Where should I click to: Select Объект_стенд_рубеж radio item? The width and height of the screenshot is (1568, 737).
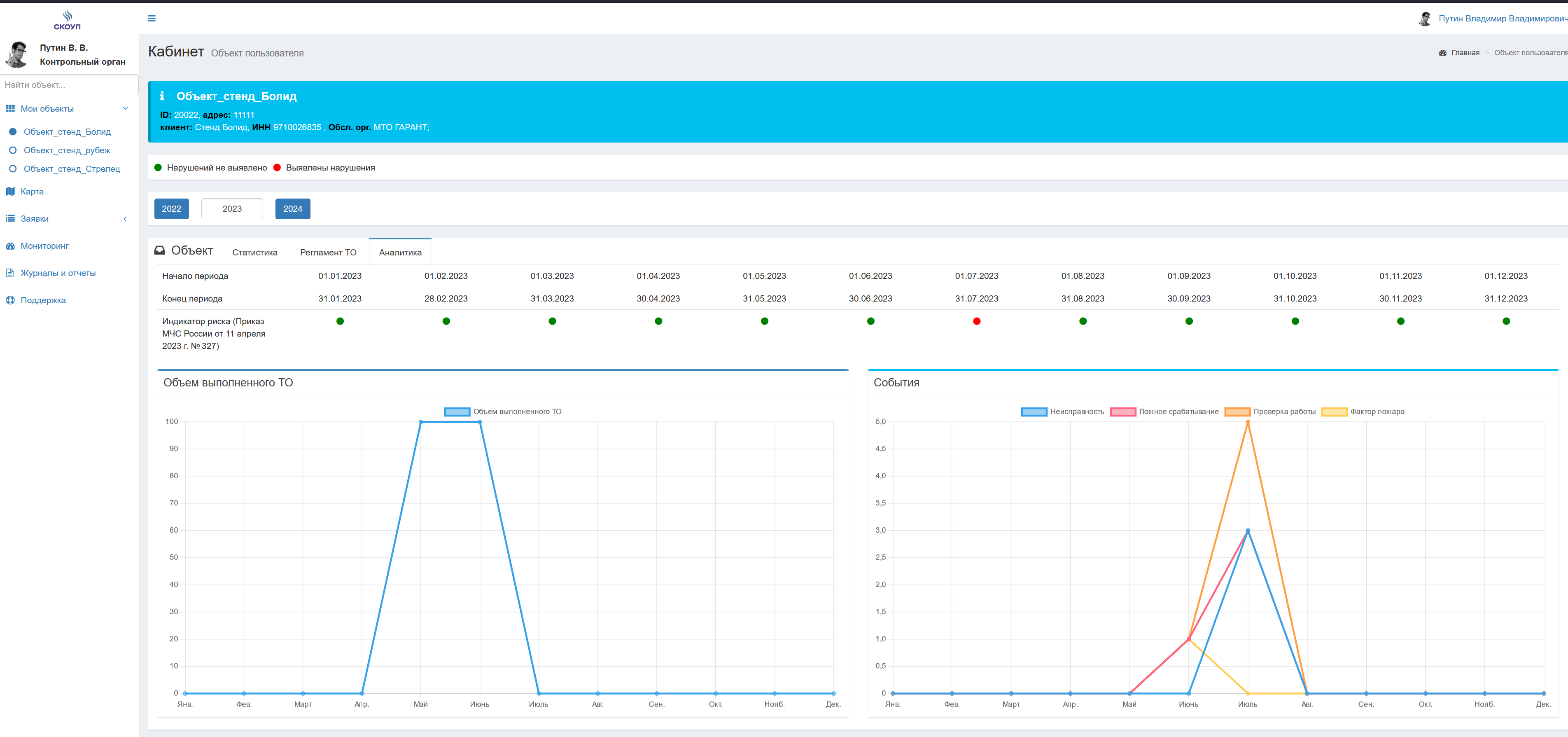pos(13,150)
